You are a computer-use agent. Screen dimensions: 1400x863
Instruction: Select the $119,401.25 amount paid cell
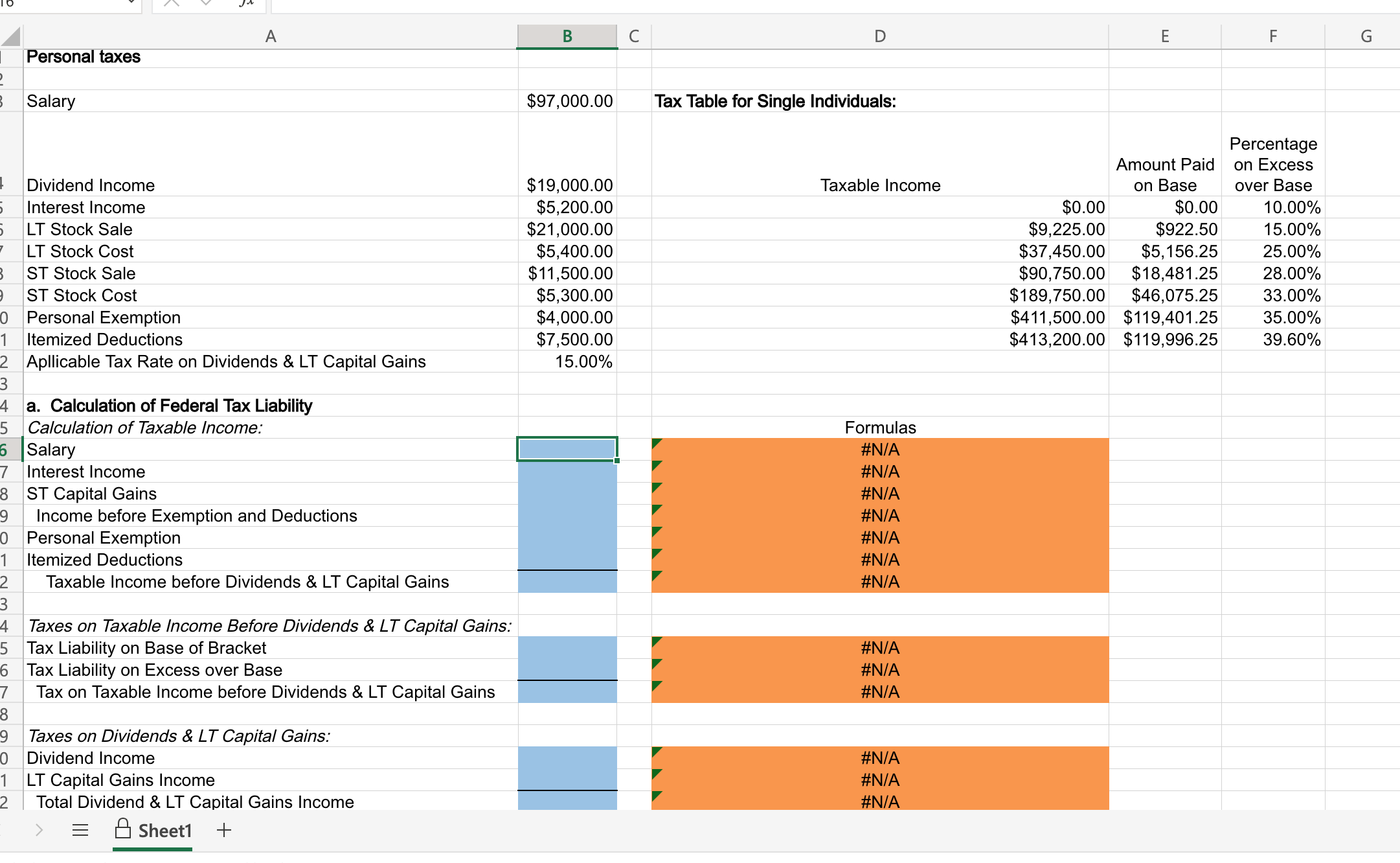(1165, 317)
